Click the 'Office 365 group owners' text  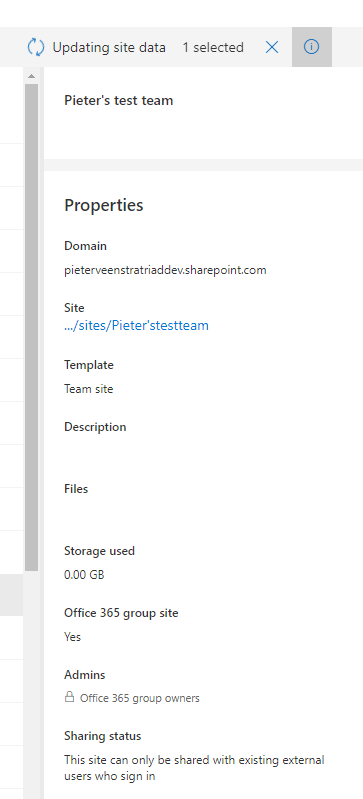coord(140,698)
